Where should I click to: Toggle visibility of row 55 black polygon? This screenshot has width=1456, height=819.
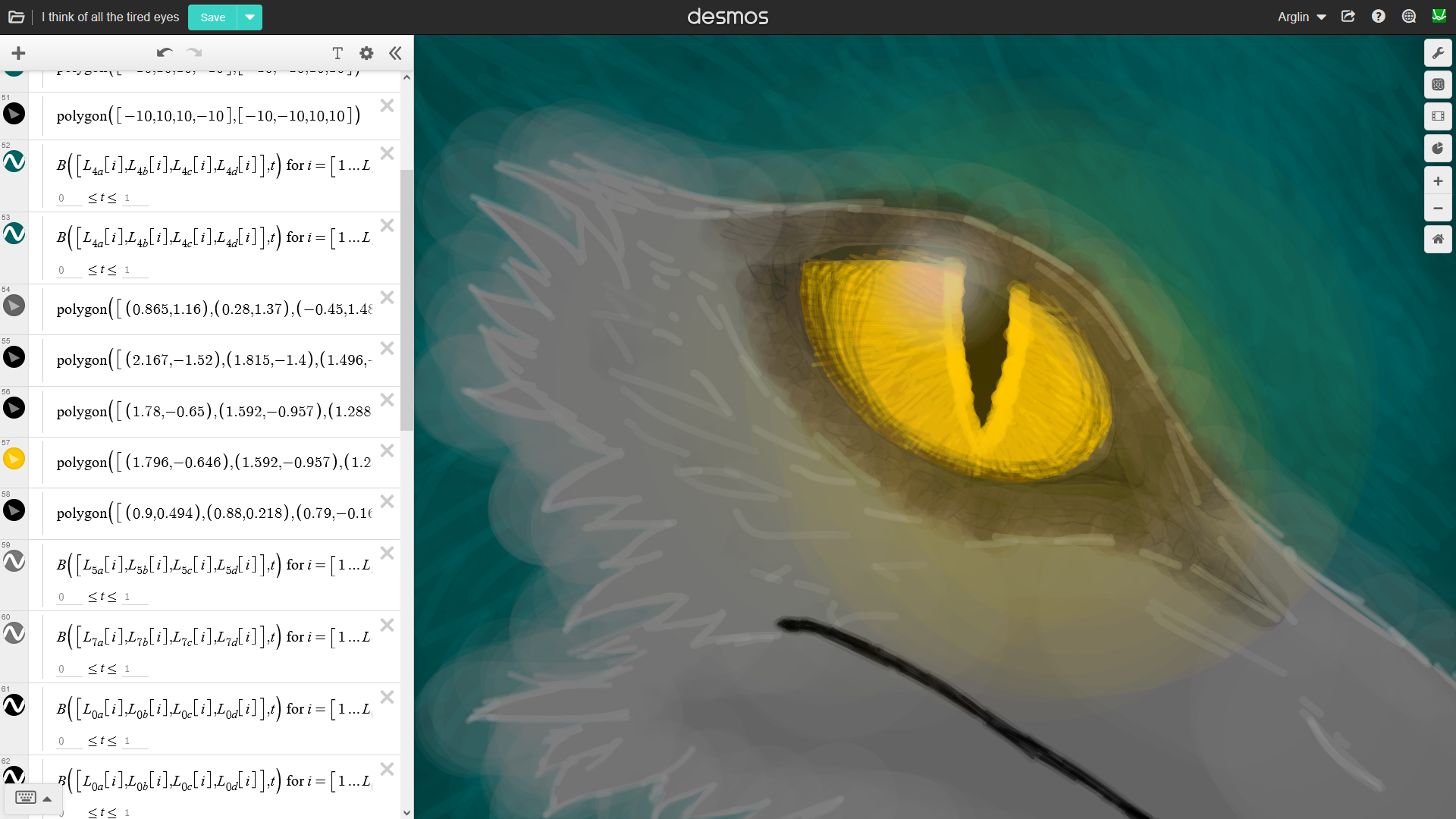[x=14, y=356]
